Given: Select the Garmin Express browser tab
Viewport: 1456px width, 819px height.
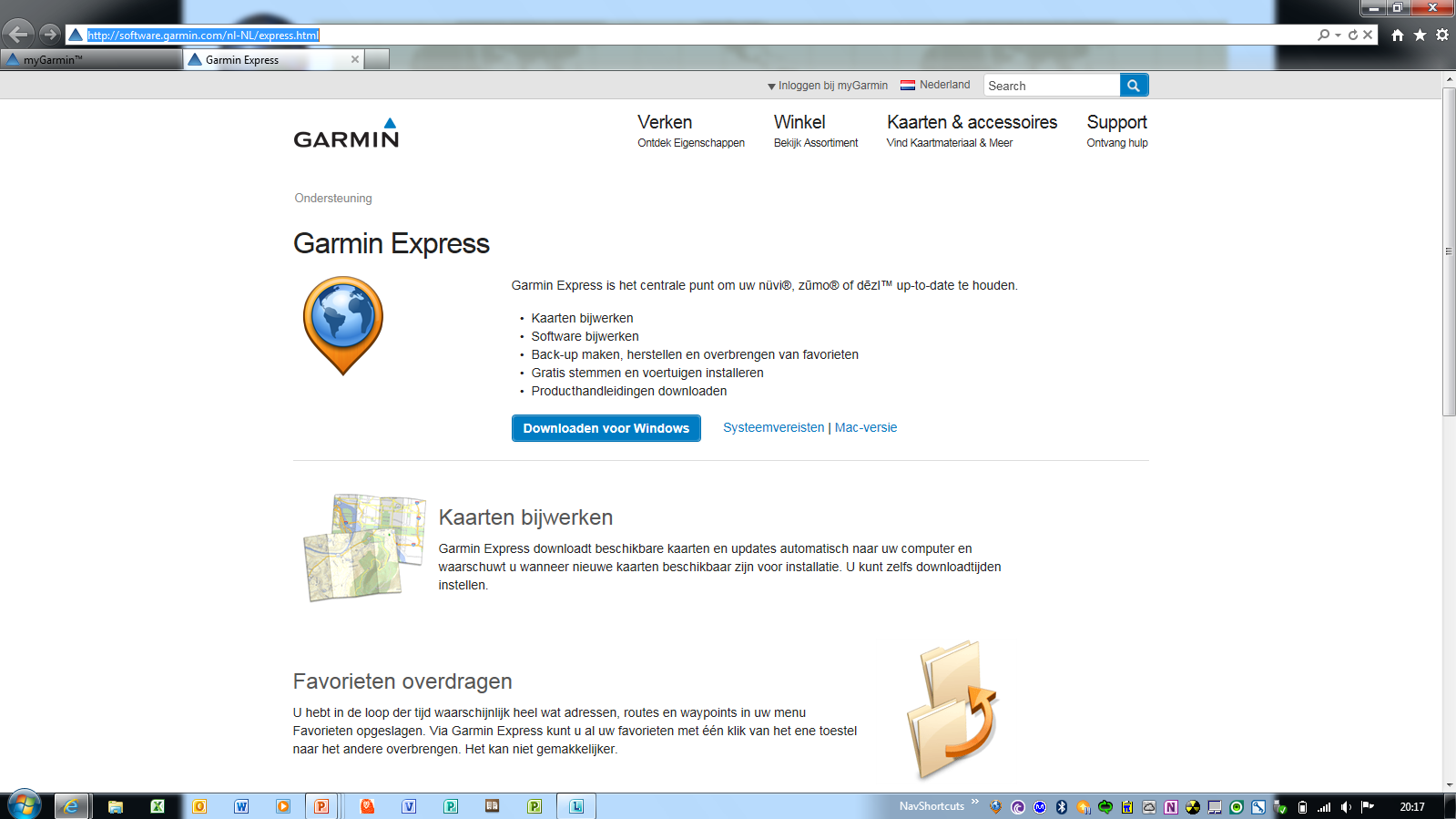Looking at the screenshot, I should coord(273,59).
